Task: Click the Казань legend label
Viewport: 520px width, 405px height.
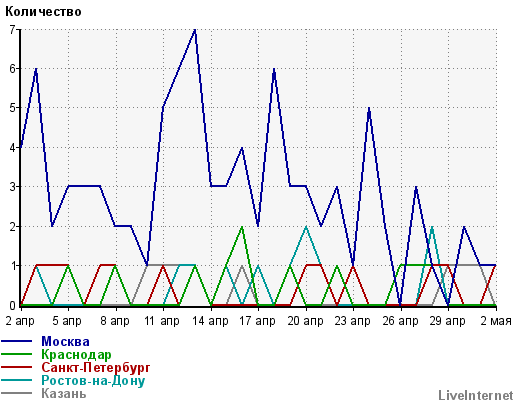Action: click(64, 394)
